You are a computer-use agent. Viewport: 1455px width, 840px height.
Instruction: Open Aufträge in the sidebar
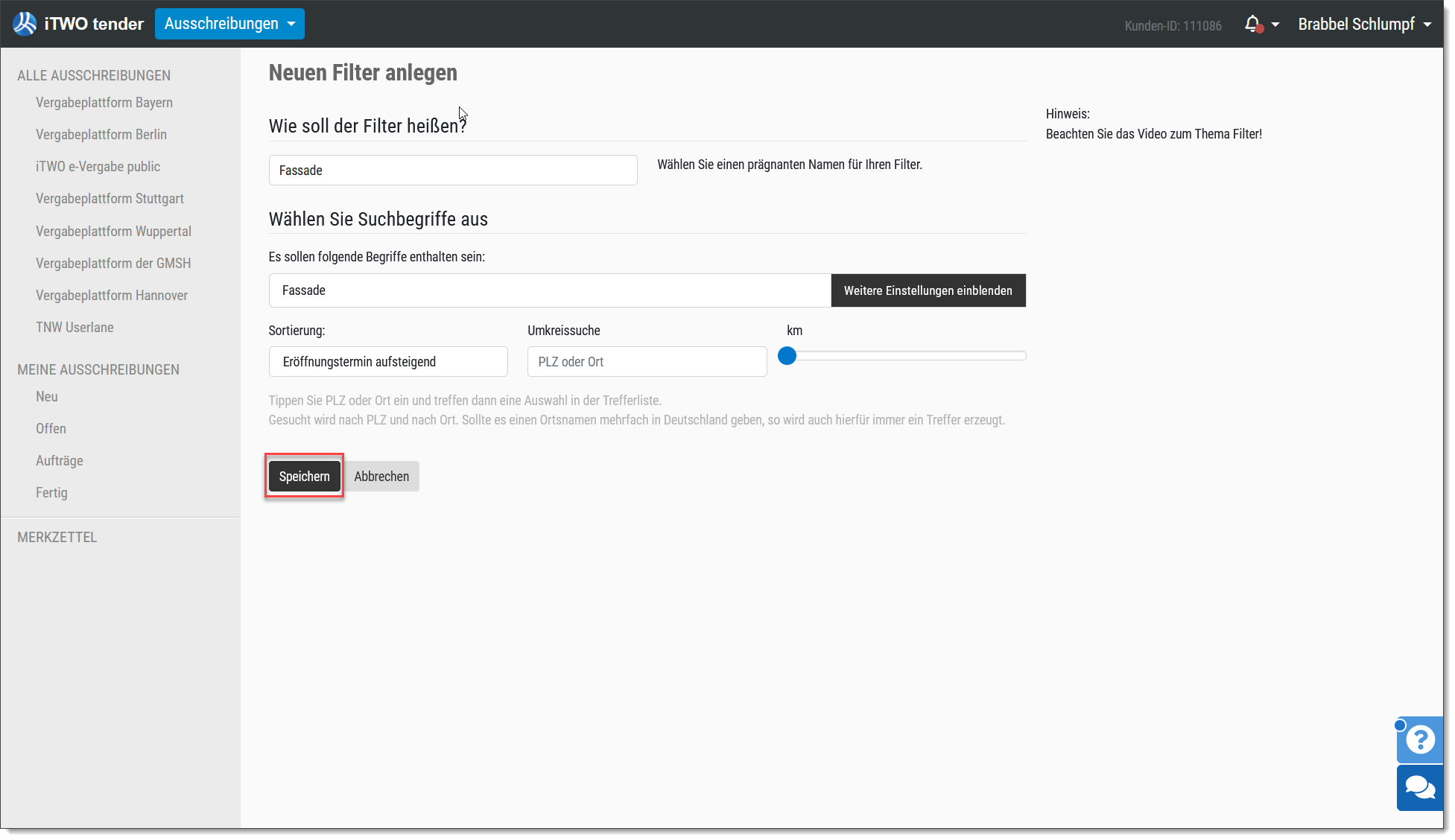click(60, 461)
